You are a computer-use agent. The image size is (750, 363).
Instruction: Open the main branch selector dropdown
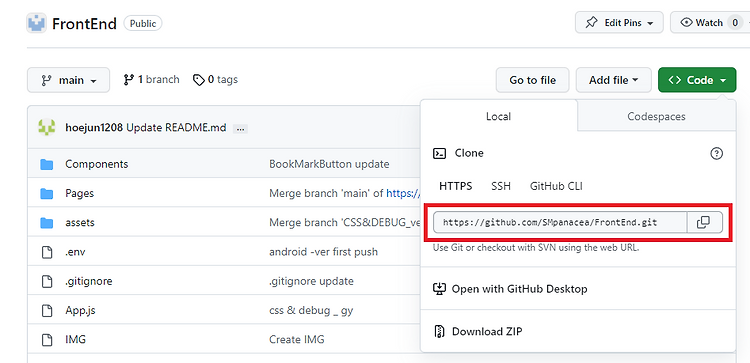click(x=68, y=80)
